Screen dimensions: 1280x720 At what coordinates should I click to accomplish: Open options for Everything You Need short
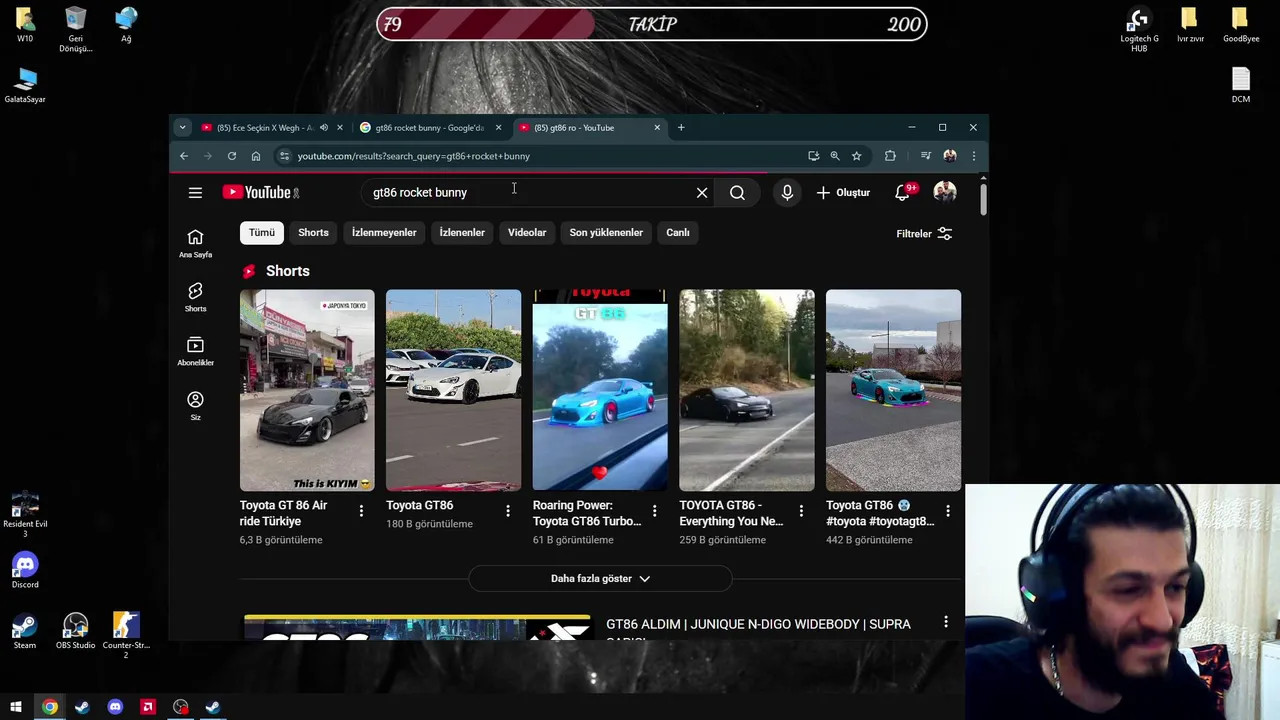pos(801,511)
